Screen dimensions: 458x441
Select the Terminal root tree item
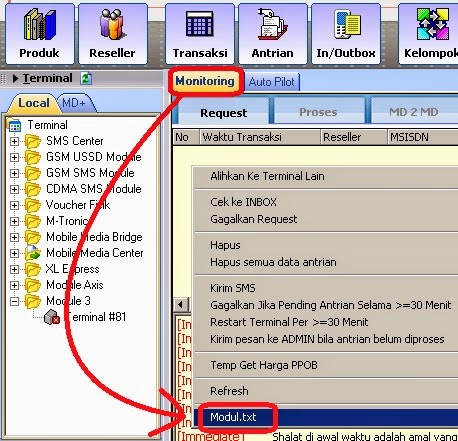(x=48, y=125)
